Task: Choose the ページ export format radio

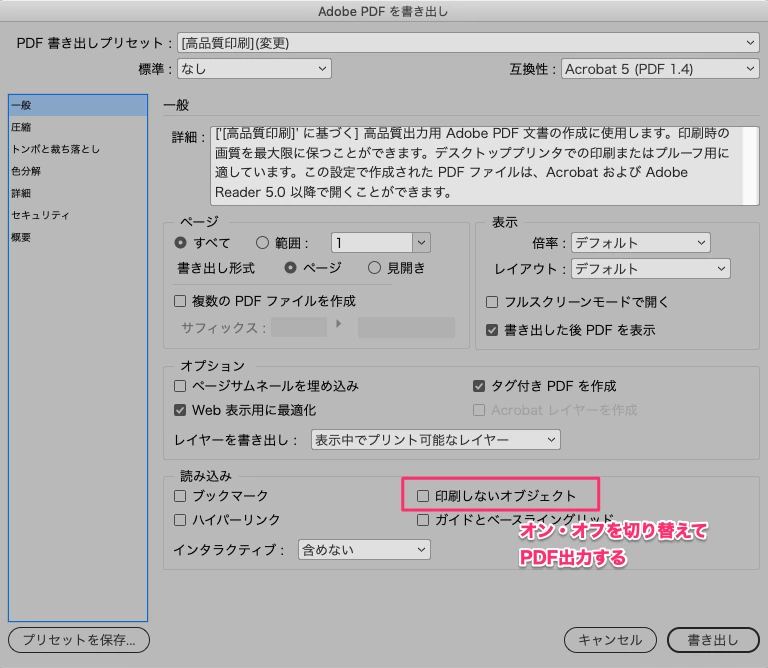Action: coord(290,267)
